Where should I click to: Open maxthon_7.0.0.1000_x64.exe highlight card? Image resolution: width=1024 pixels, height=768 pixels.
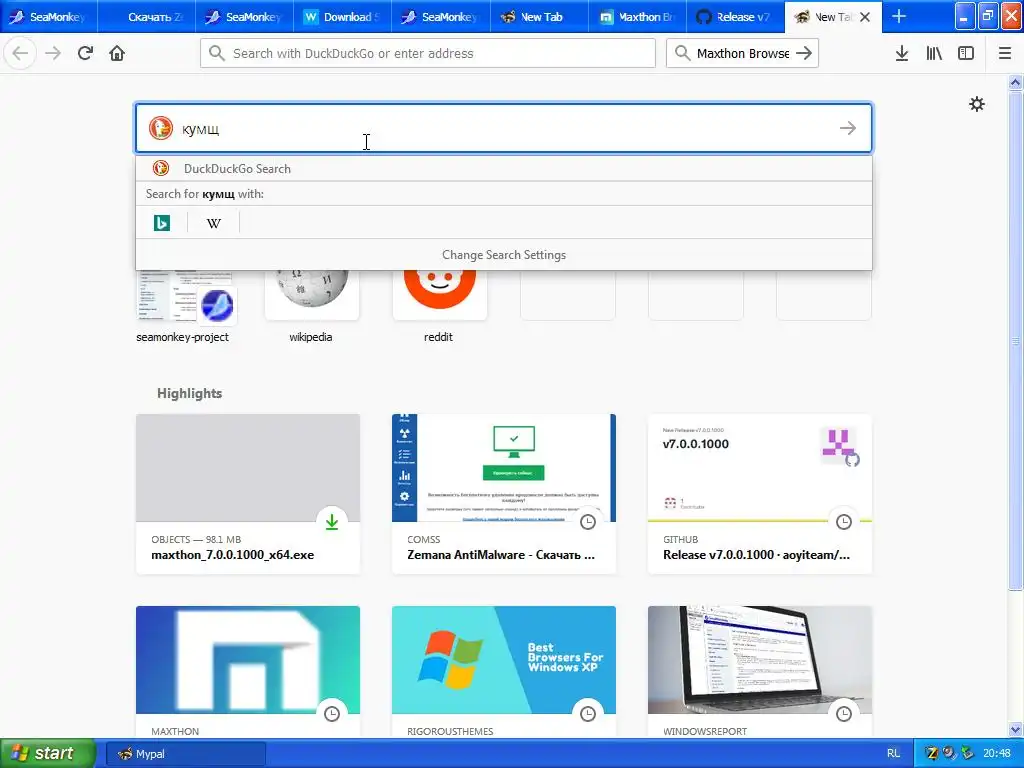point(248,494)
